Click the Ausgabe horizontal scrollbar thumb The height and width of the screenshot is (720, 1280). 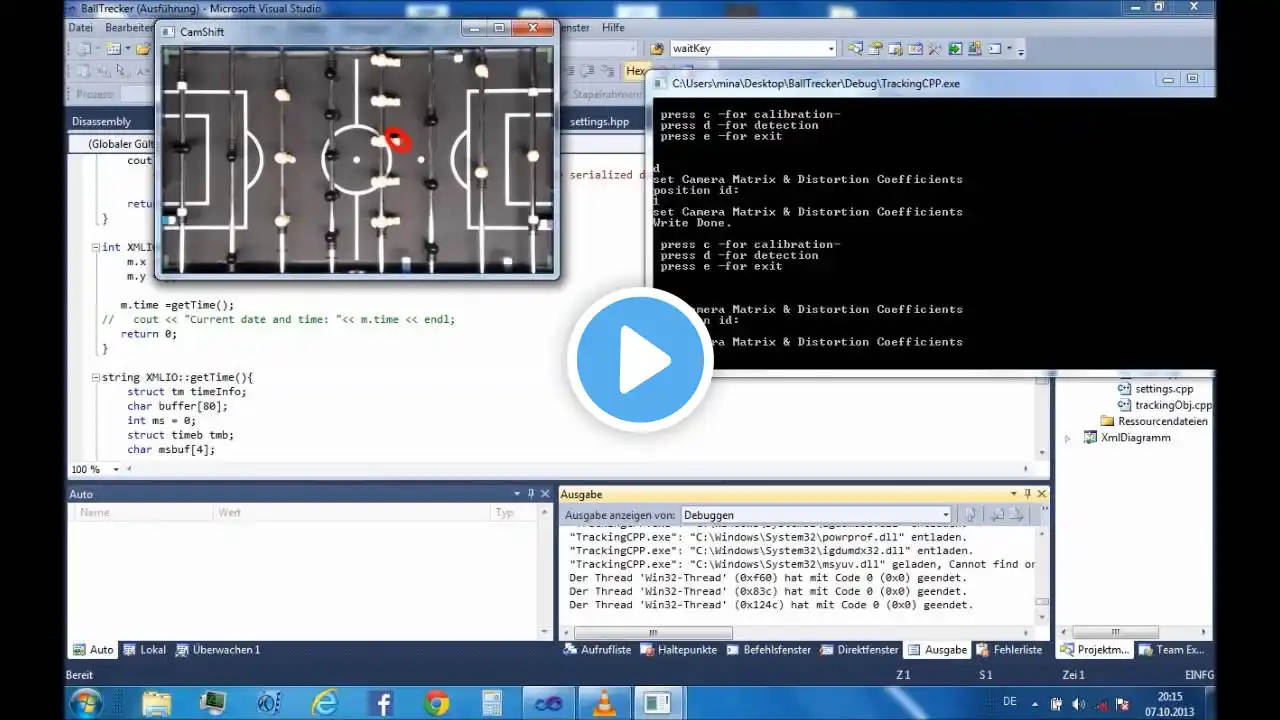pyautogui.click(x=652, y=633)
